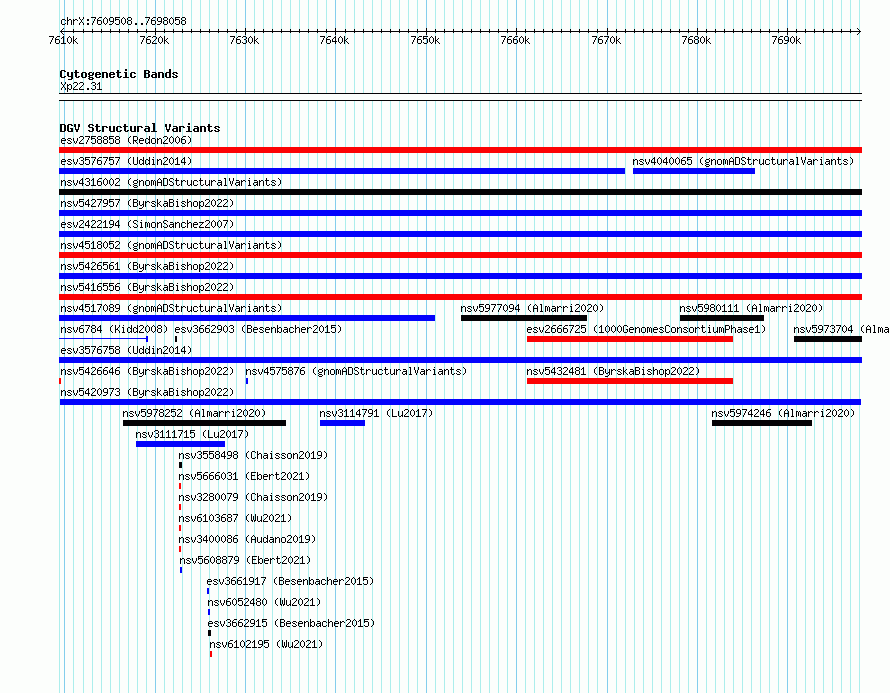Click nsv5978252 (Almarri2020) label
This screenshot has width=890, height=693.
tap(194, 413)
